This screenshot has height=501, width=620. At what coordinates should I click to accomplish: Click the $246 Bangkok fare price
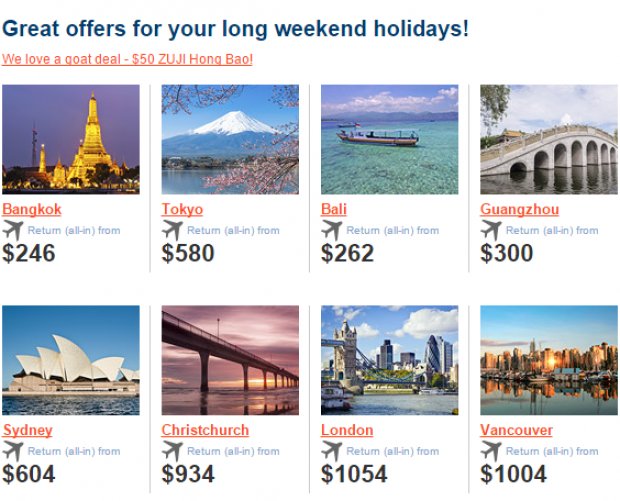point(28,253)
